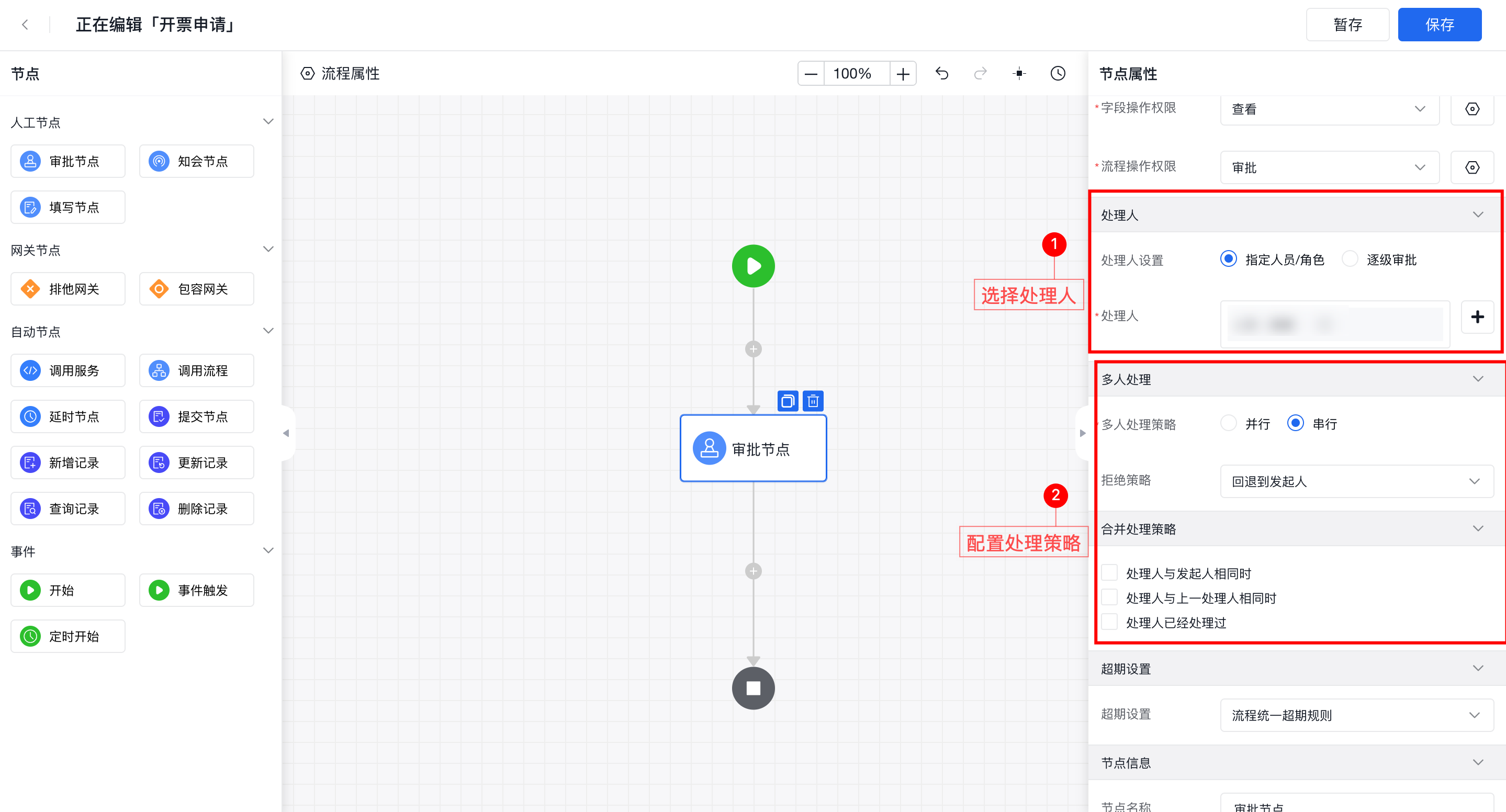Image resolution: width=1506 pixels, height=812 pixels.
Task: Collapse the 合并处理策略 section
Action: (x=1478, y=528)
